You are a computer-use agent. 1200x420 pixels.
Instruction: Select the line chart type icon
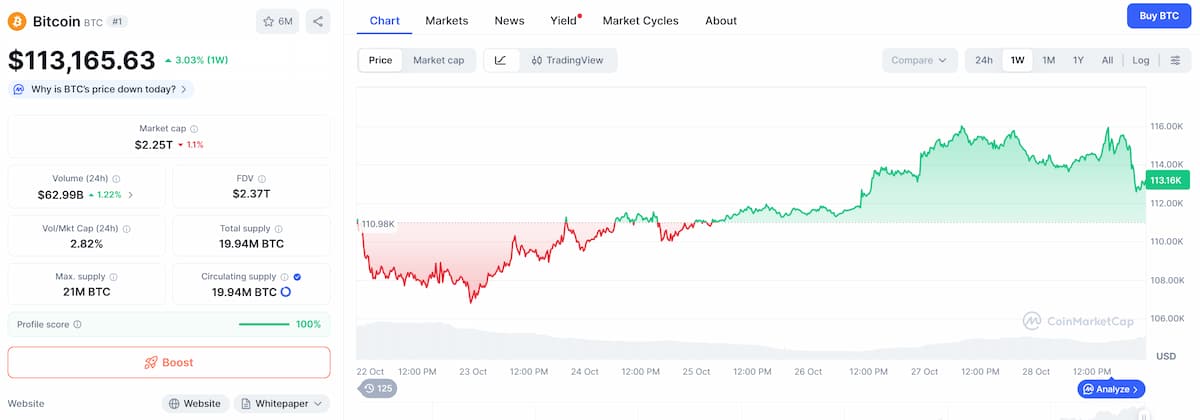coord(500,60)
